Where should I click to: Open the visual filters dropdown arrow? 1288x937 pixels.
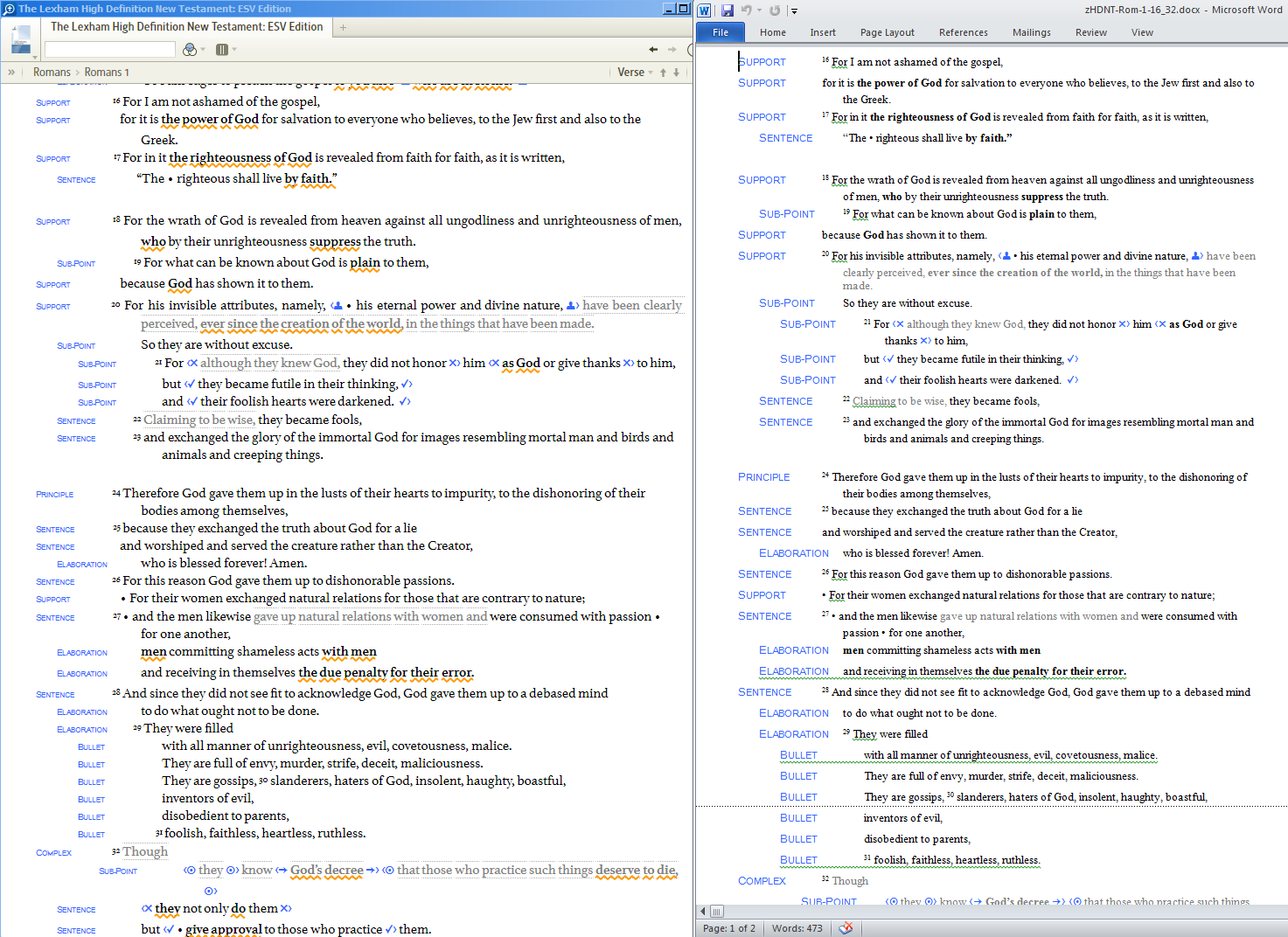[203, 50]
